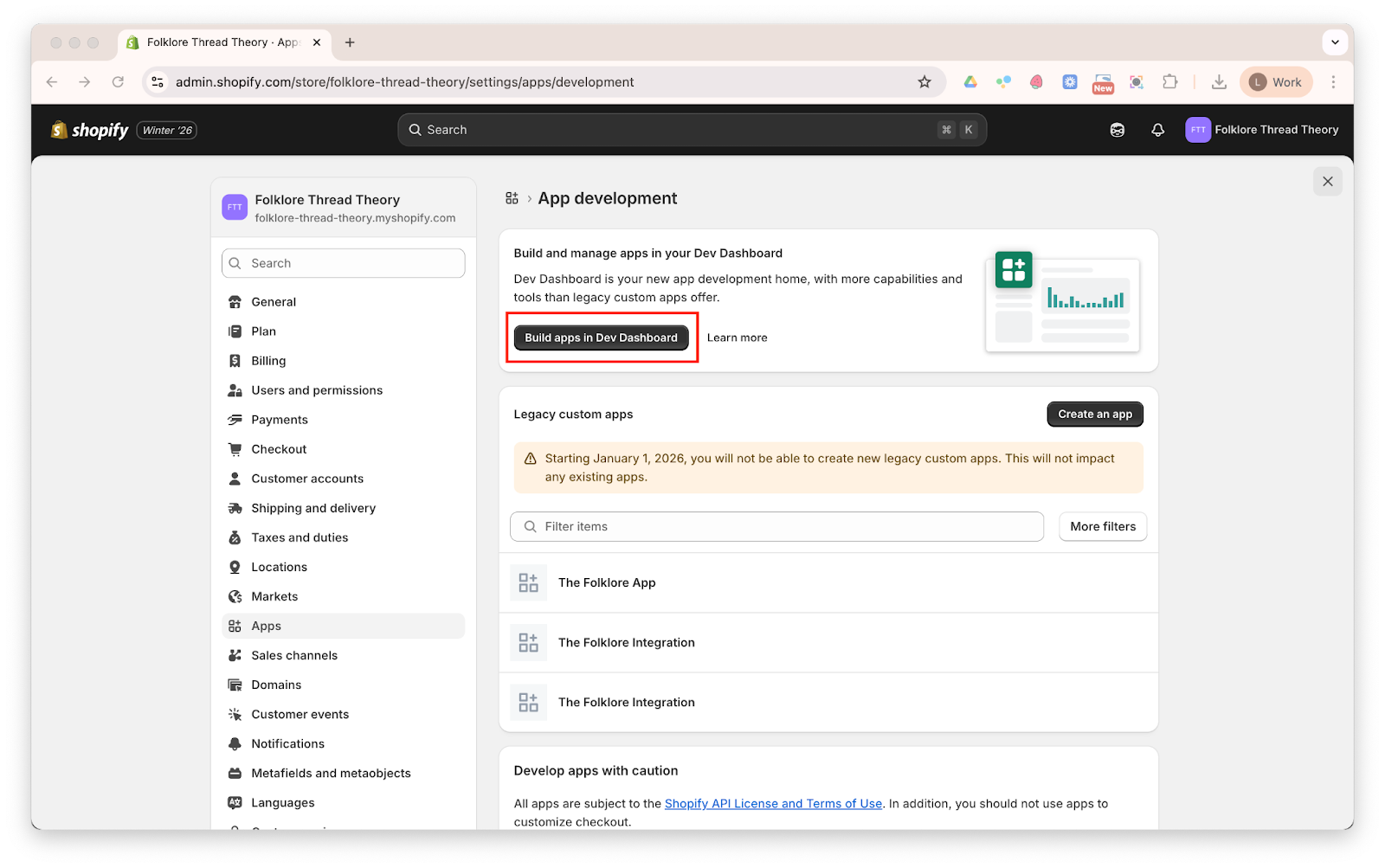Open the notifications bell icon
The image size is (1385, 868).
pos(1157,130)
